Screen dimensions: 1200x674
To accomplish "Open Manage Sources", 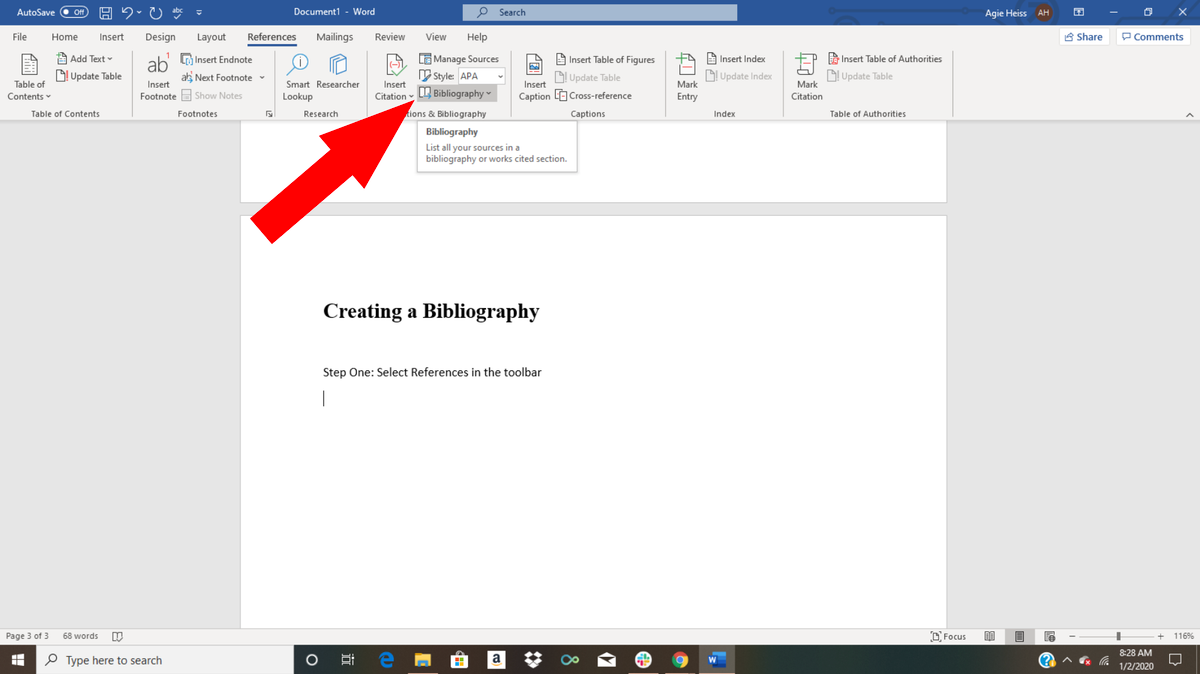I will [x=459, y=59].
